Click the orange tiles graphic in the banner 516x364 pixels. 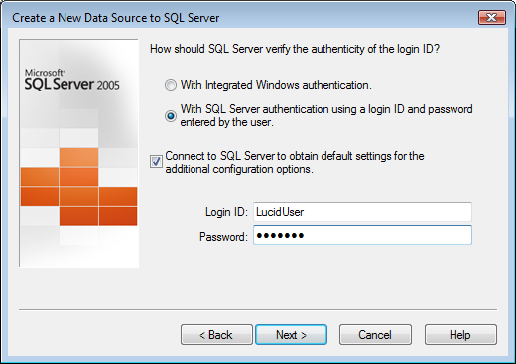(79, 187)
